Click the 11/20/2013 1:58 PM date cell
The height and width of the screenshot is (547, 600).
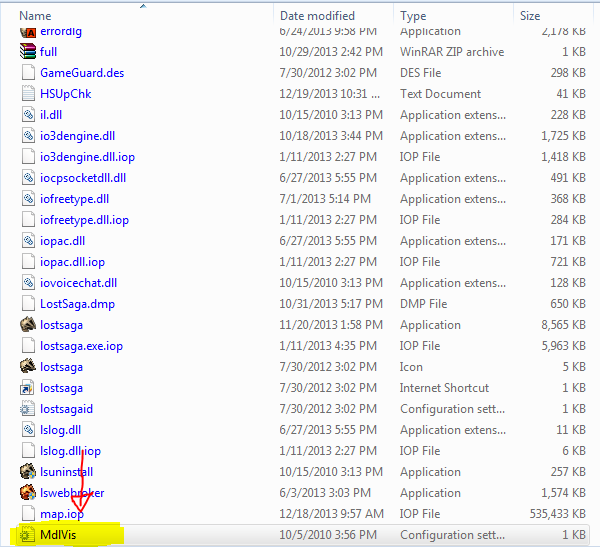[x=331, y=325]
